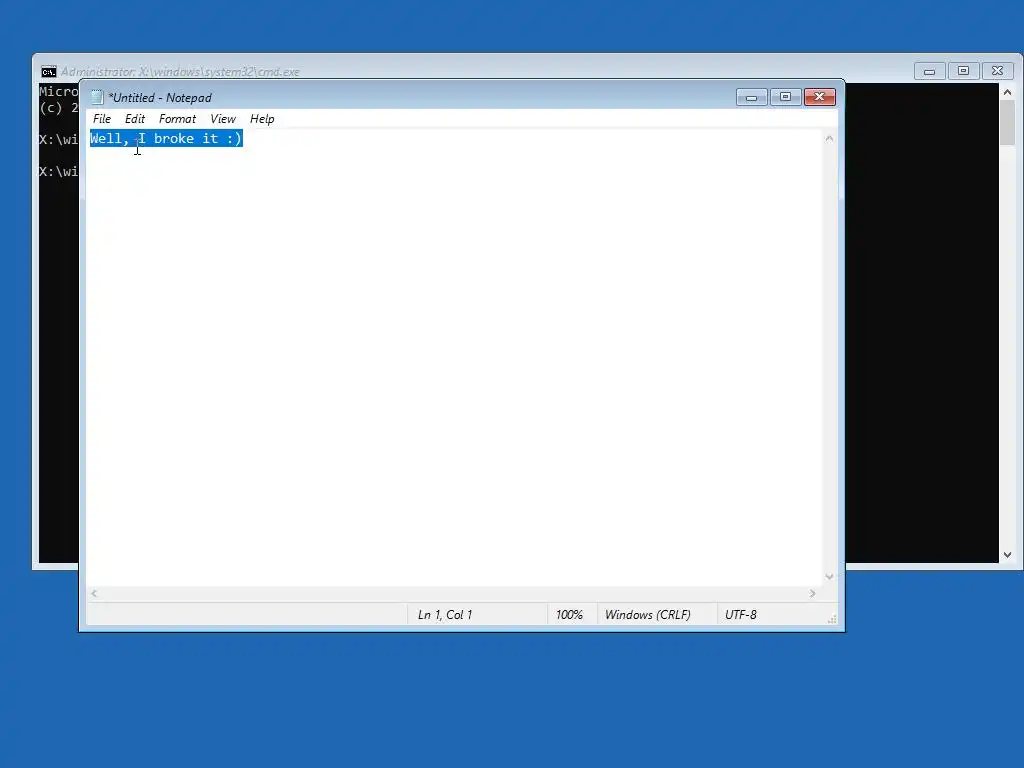Close the Notepad window
This screenshot has width=1024, height=768.
820,97
